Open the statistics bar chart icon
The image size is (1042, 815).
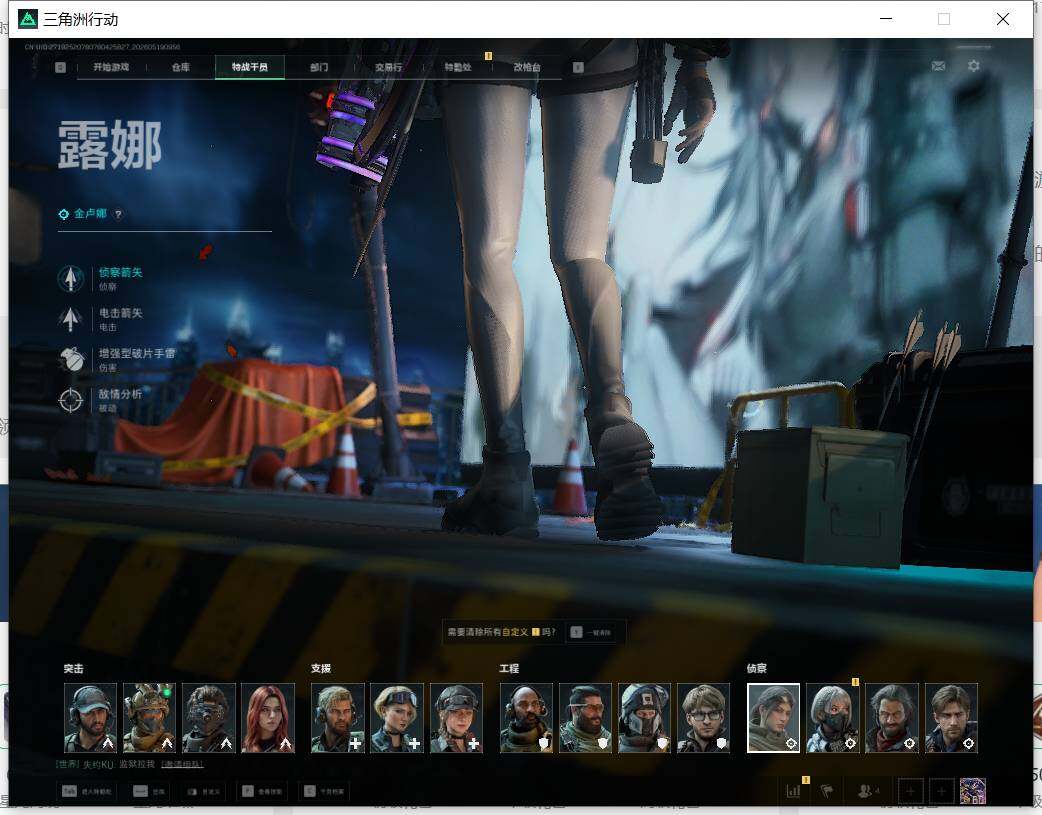coord(793,791)
